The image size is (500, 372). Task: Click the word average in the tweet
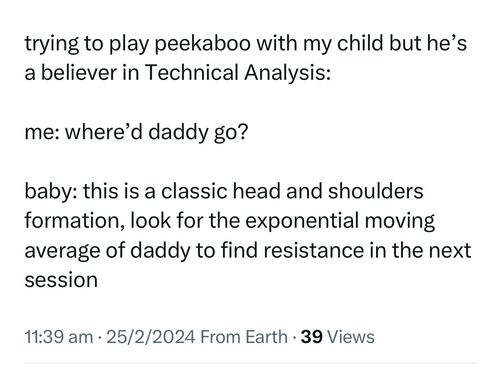click(x=62, y=251)
